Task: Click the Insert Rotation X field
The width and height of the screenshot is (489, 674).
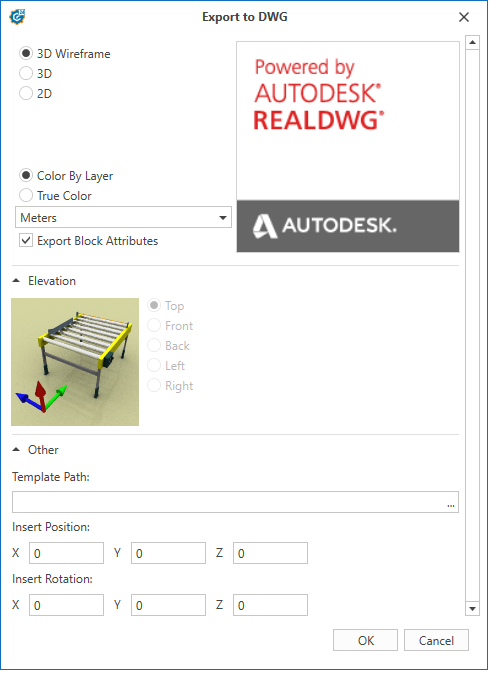Action: click(x=66, y=605)
